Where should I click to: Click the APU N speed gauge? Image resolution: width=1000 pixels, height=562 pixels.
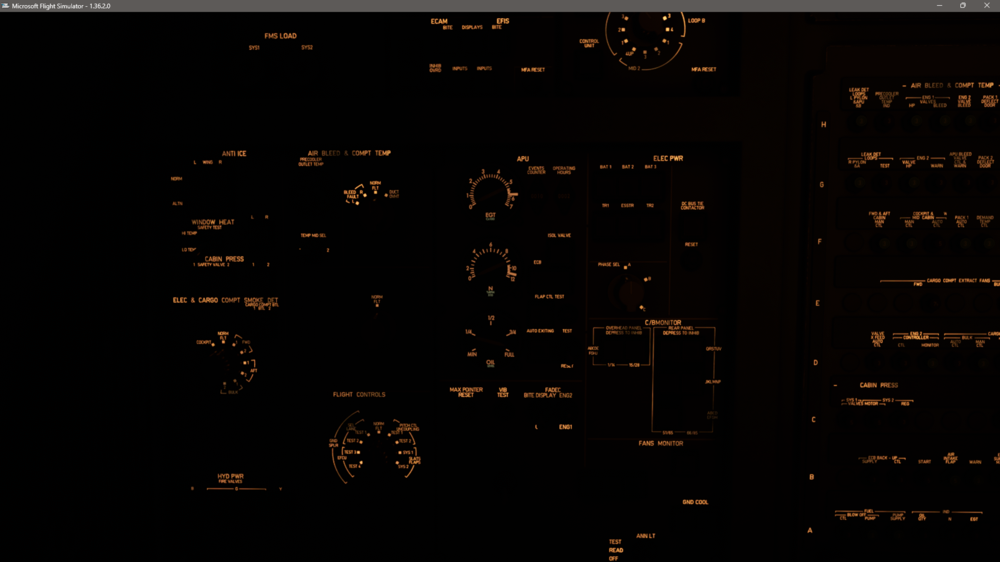[490, 268]
